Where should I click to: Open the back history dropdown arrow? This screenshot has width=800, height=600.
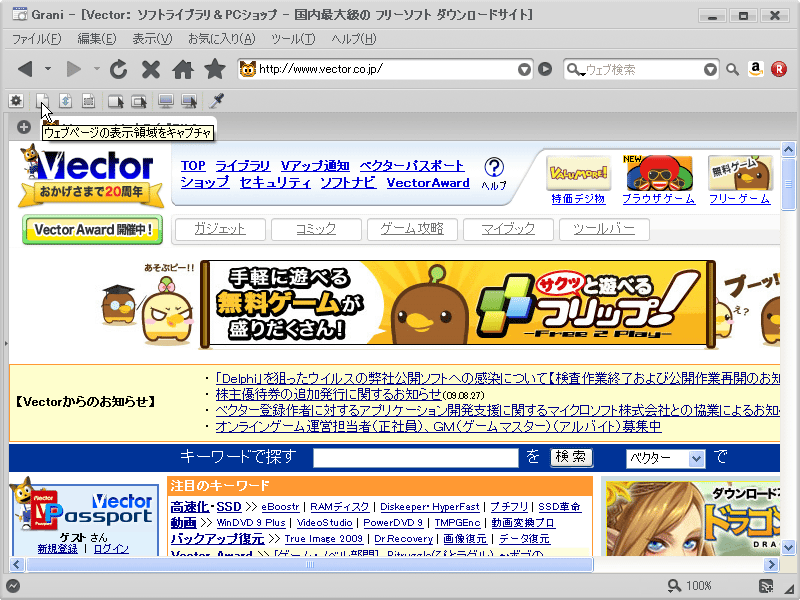(x=48, y=68)
